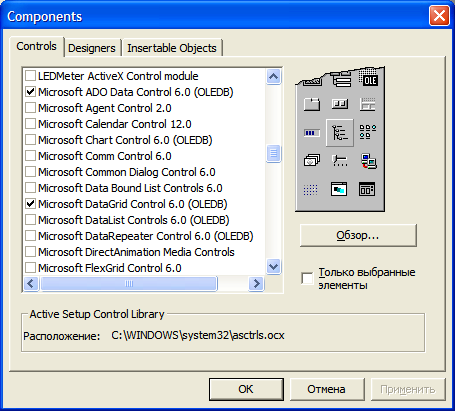Click the list's scroll up arrow
The width and height of the screenshot is (455, 411).
[x=274, y=77]
